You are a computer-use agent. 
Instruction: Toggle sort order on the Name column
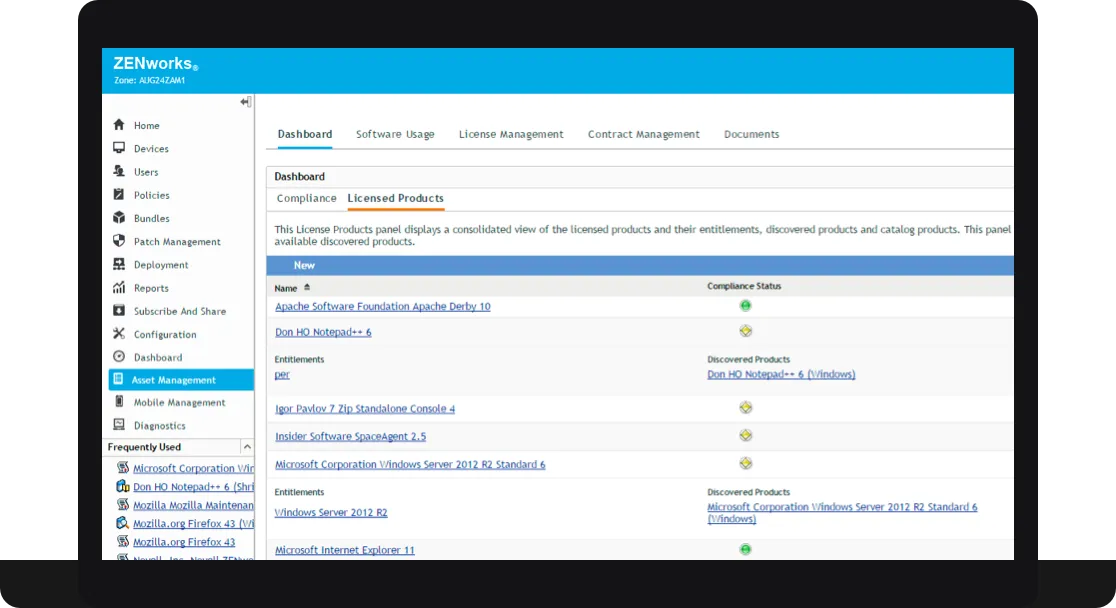click(306, 285)
